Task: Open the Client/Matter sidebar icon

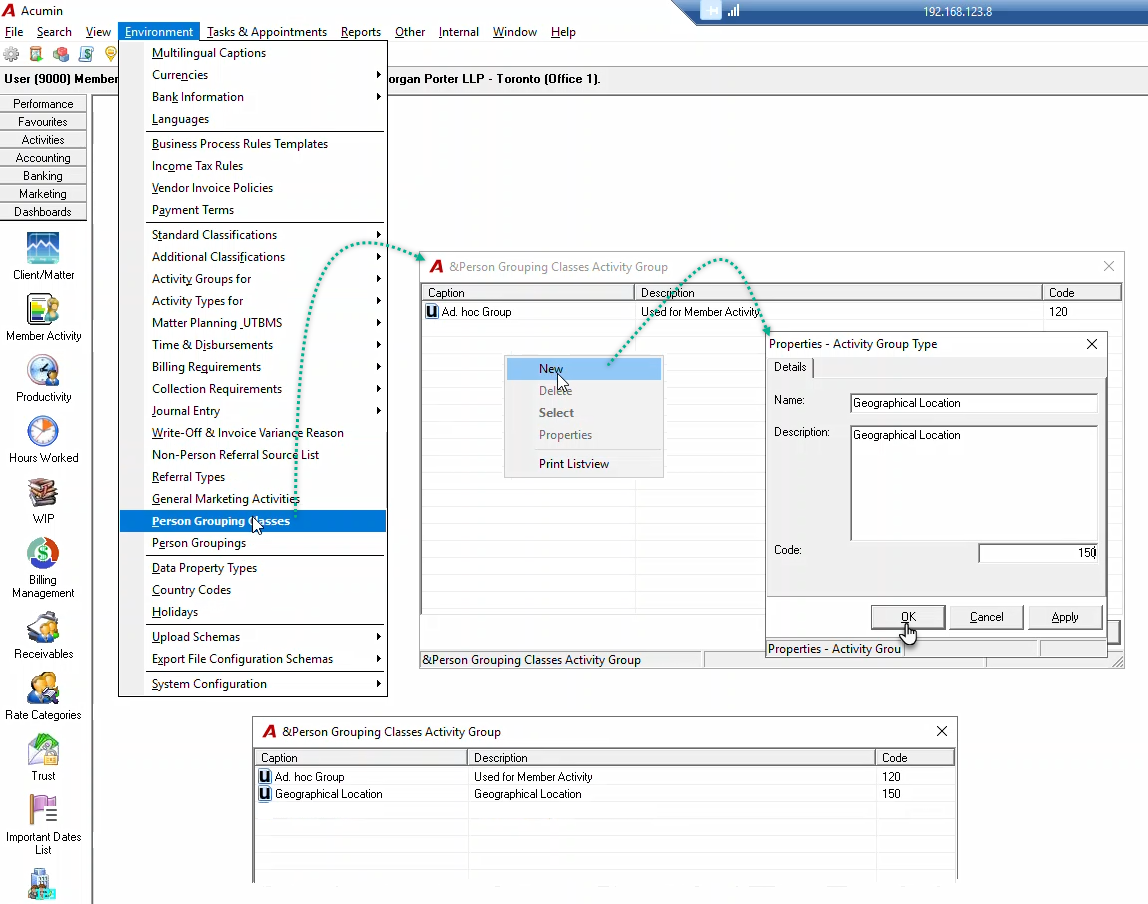Action: tap(43, 249)
